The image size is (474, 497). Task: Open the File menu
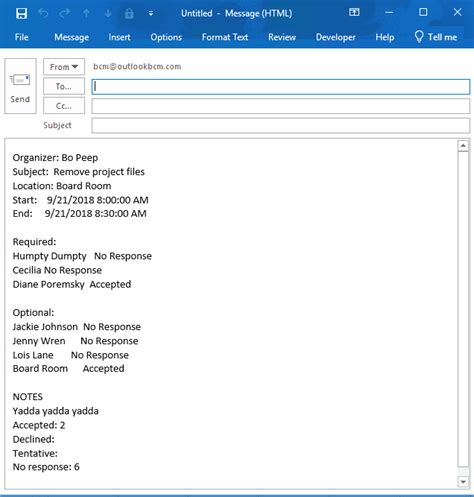[22, 37]
